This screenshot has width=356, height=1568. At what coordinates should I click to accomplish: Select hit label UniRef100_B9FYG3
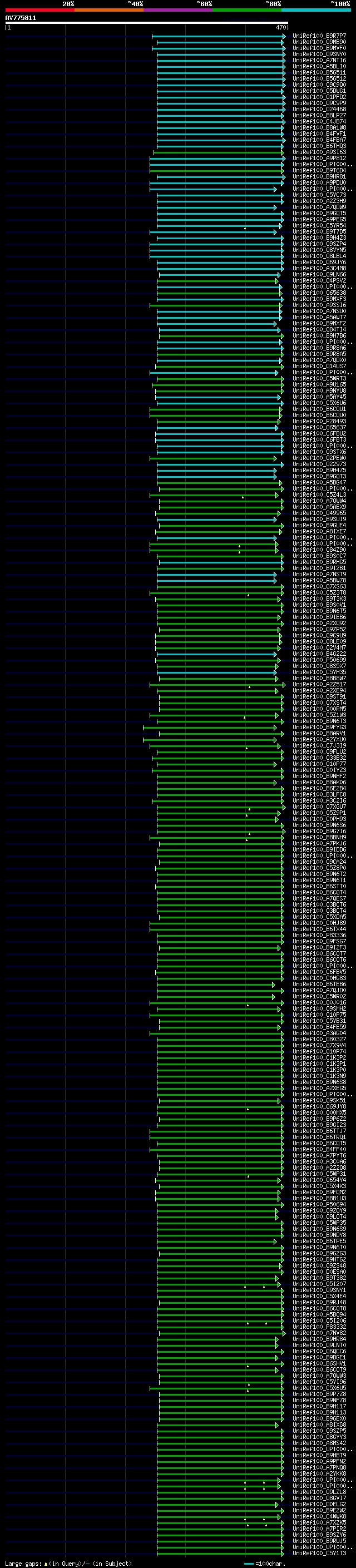pyautogui.click(x=319, y=728)
